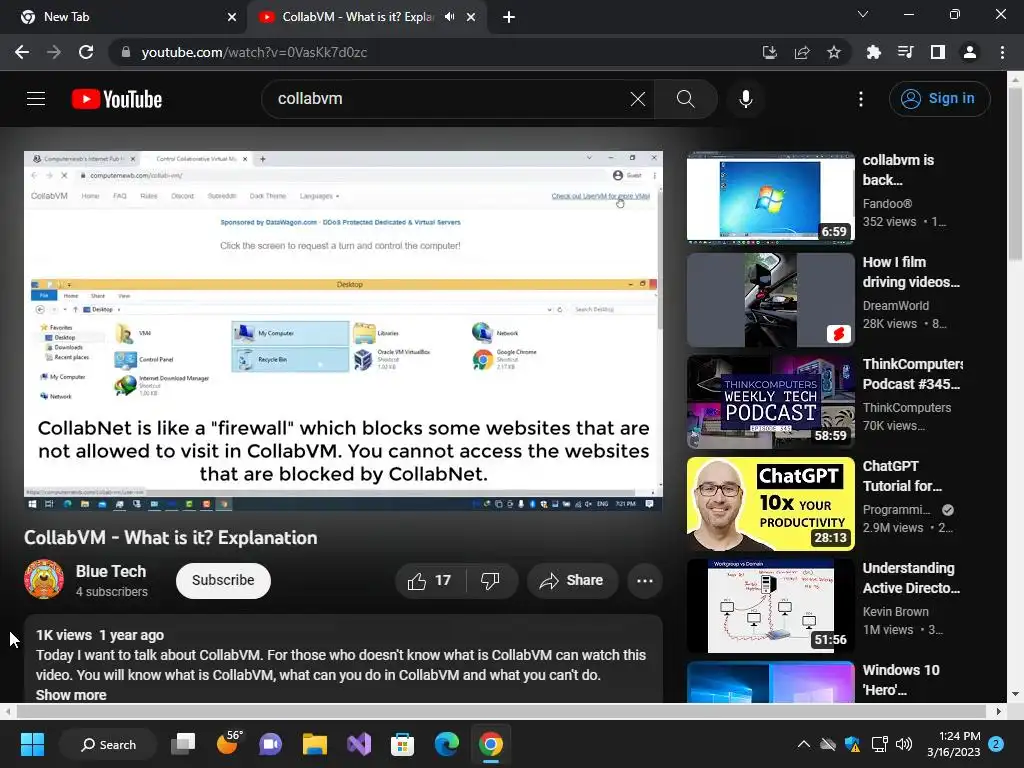Select the CollabVM video tab
The width and height of the screenshot is (1024, 768).
click(x=366, y=17)
